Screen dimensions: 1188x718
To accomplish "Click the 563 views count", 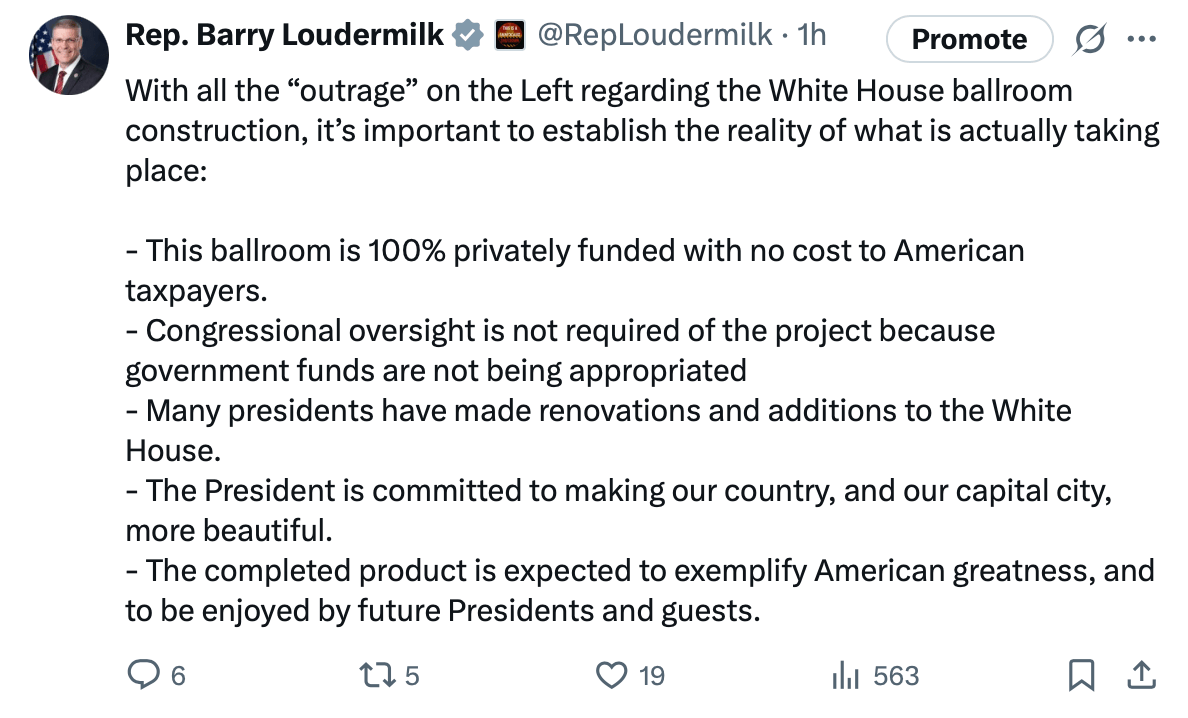I will (x=895, y=677).
